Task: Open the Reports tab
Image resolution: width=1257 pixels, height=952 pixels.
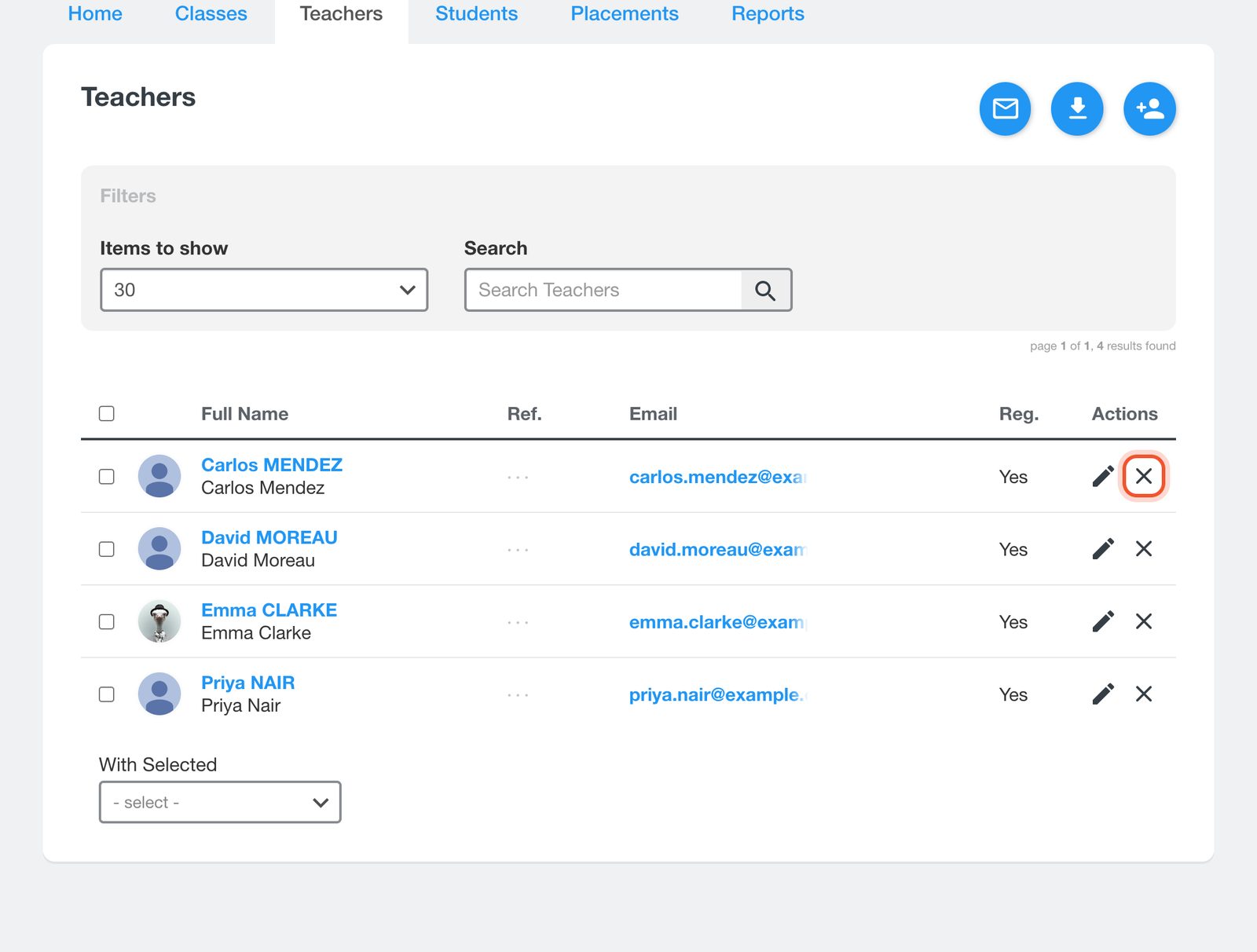Action: point(768,14)
